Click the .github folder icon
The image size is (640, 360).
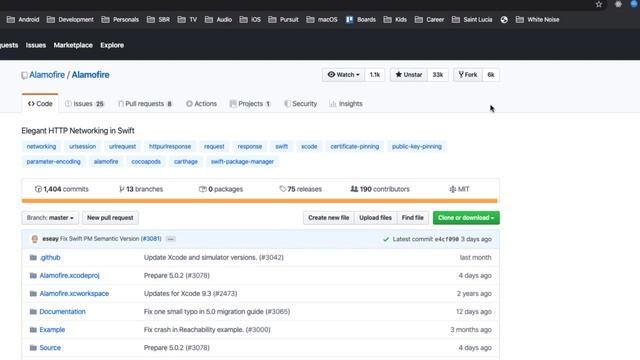tap(33, 258)
